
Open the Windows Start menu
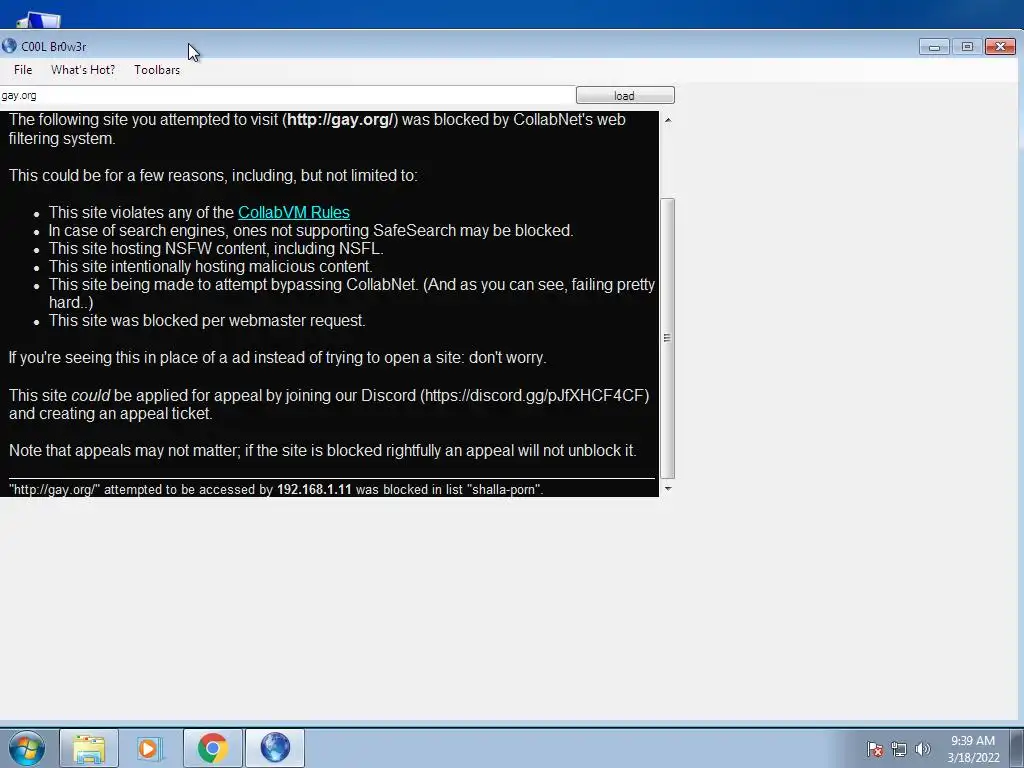(x=26, y=748)
